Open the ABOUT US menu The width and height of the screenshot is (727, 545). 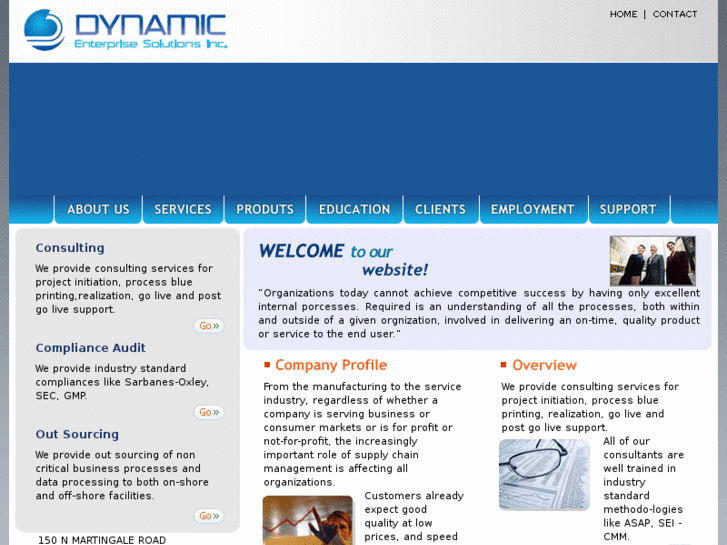pos(98,210)
